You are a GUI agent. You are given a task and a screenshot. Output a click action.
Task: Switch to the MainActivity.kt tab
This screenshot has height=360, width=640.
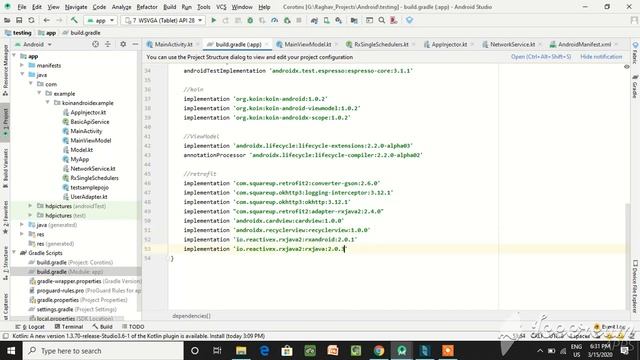[x=173, y=44]
